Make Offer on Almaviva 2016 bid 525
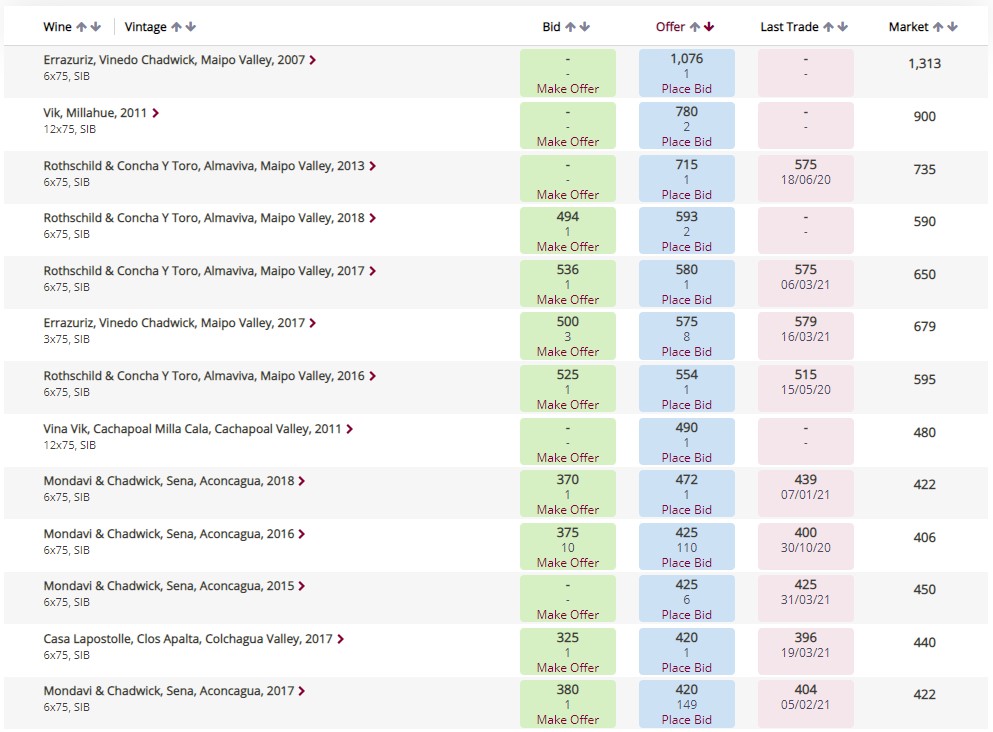This screenshot has height=732, width=993. [567, 404]
